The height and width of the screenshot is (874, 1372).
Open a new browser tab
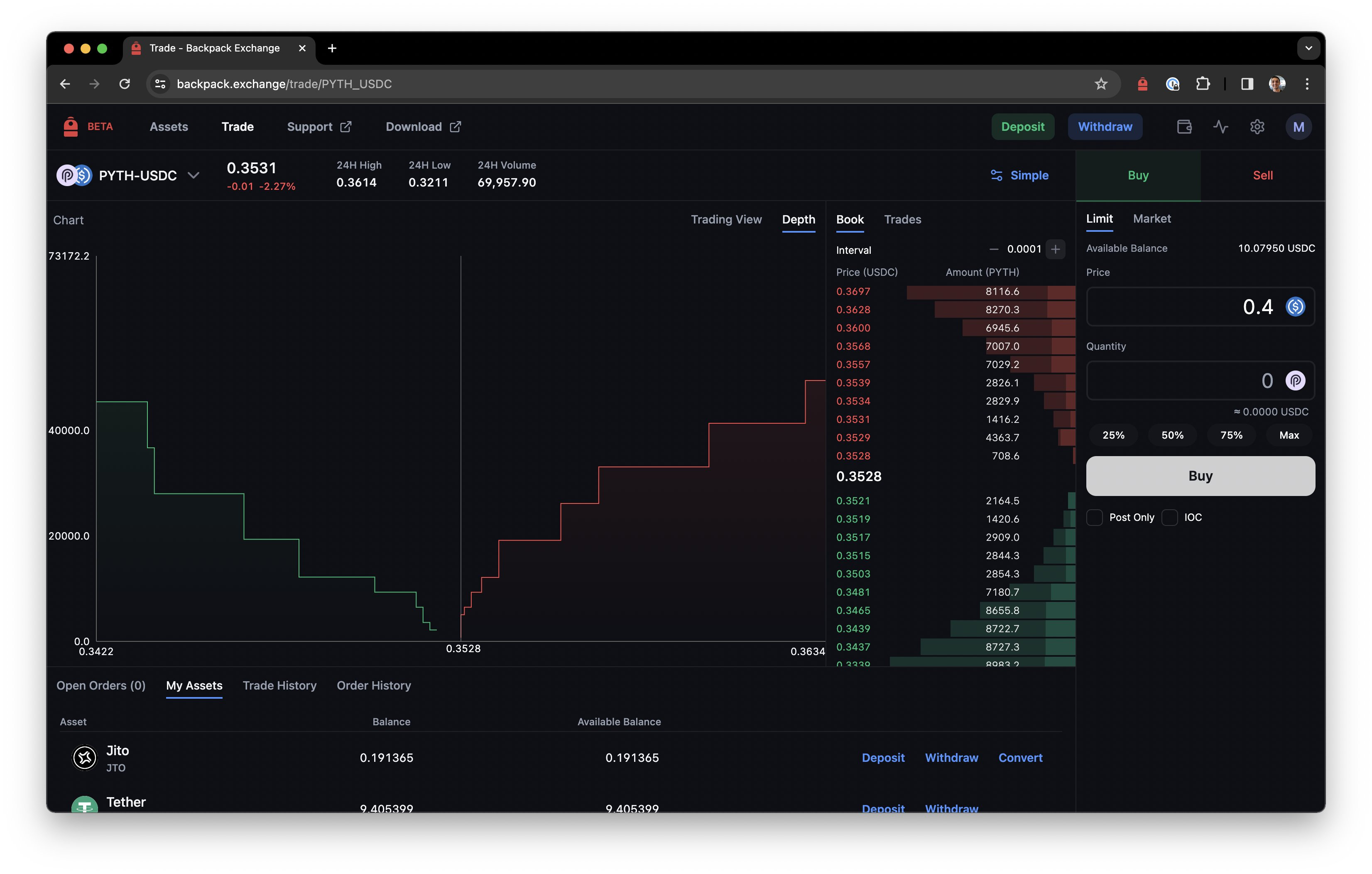(332, 49)
